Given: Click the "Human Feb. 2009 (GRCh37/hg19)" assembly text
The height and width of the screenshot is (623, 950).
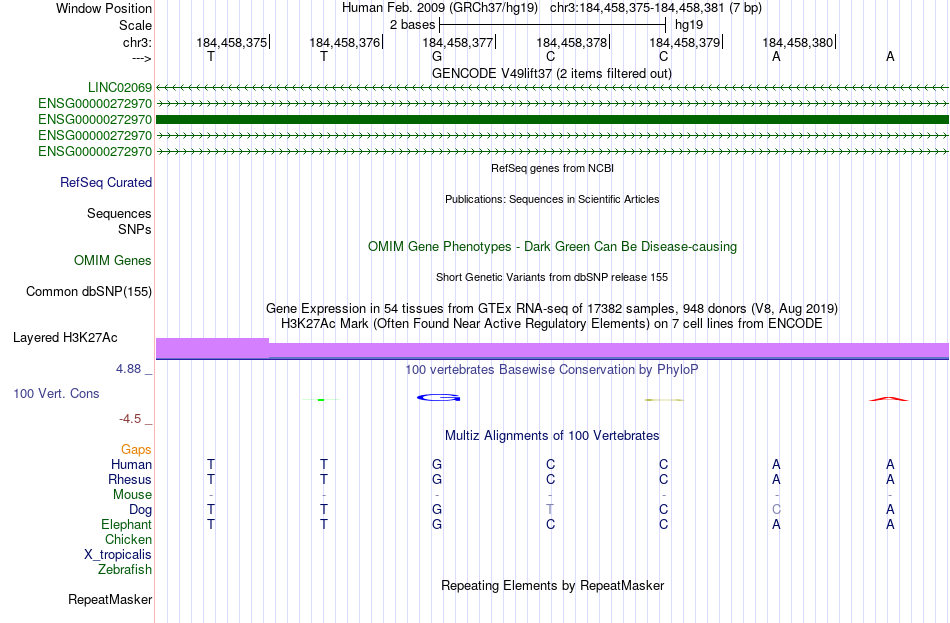Looking at the screenshot, I should pos(440,8).
